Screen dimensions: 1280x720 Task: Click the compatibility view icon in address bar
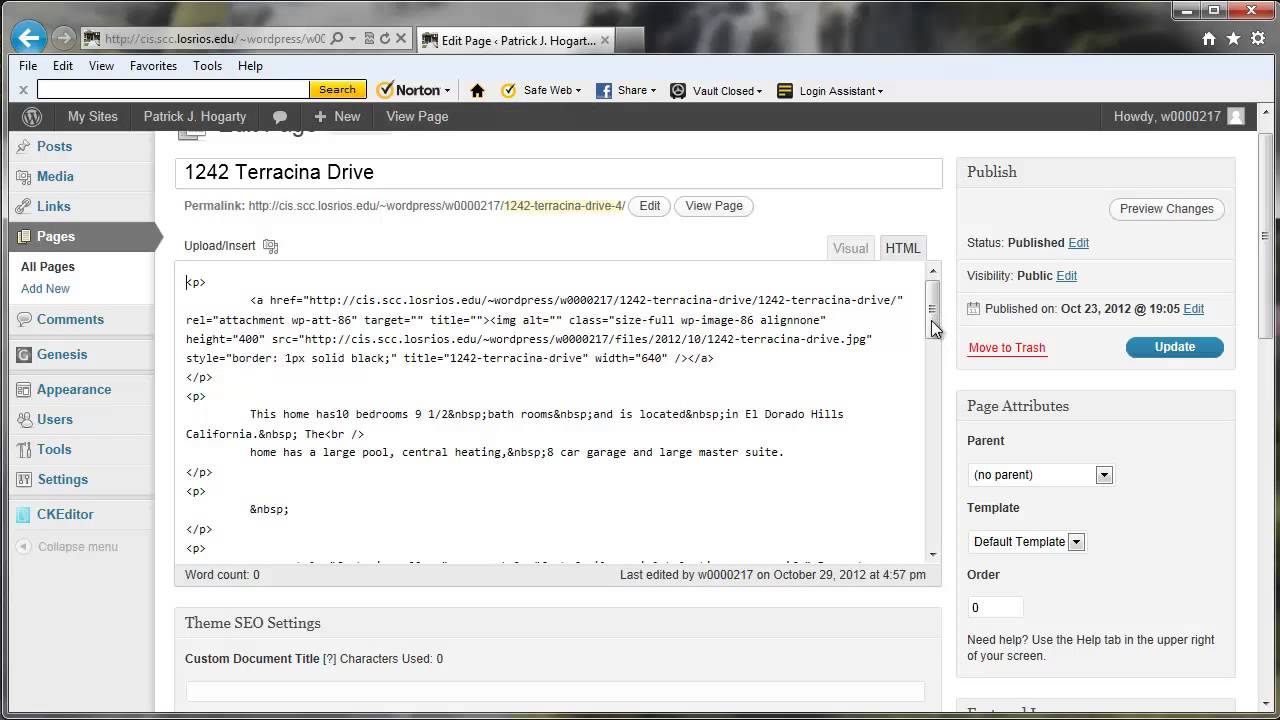point(369,39)
